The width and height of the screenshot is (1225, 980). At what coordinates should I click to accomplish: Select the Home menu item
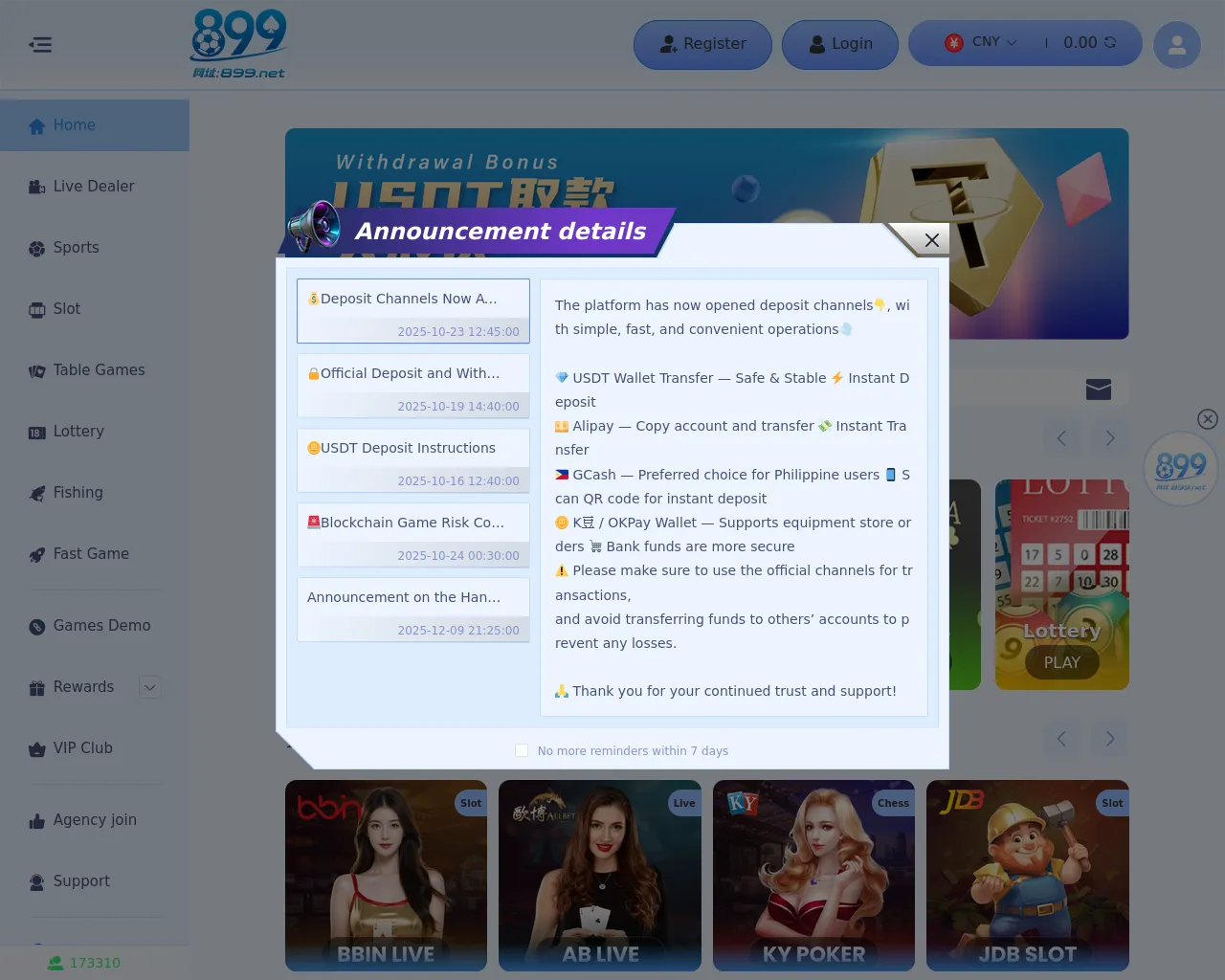pos(95,125)
